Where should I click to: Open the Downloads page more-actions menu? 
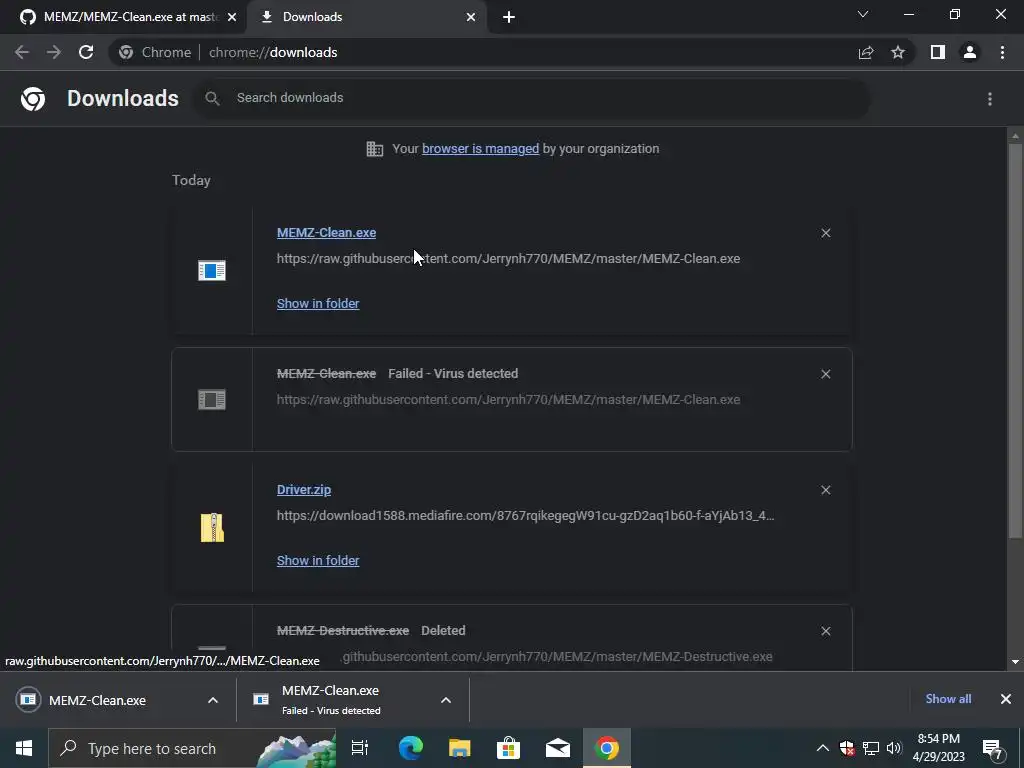point(990,99)
